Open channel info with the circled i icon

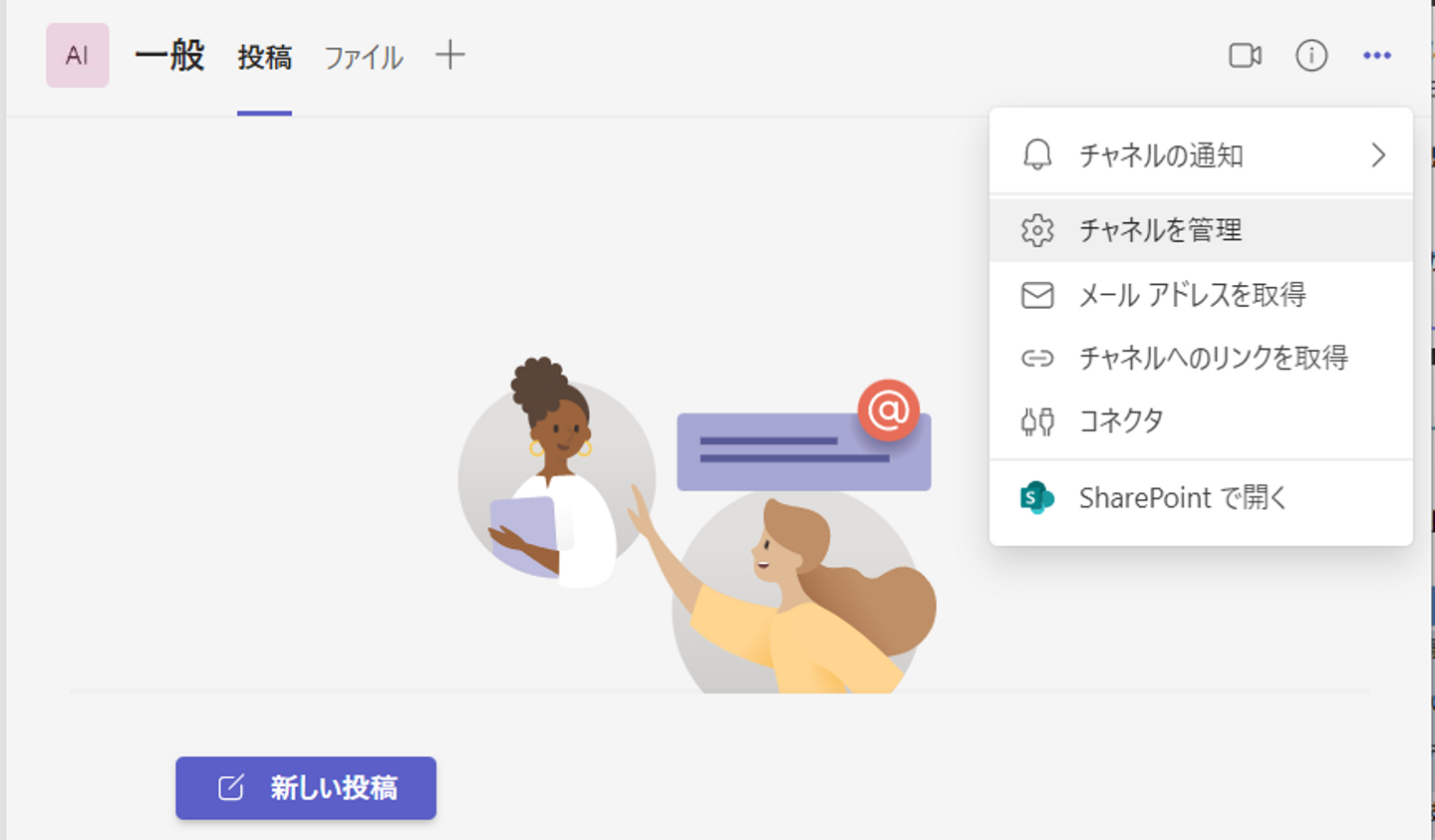click(x=1311, y=56)
